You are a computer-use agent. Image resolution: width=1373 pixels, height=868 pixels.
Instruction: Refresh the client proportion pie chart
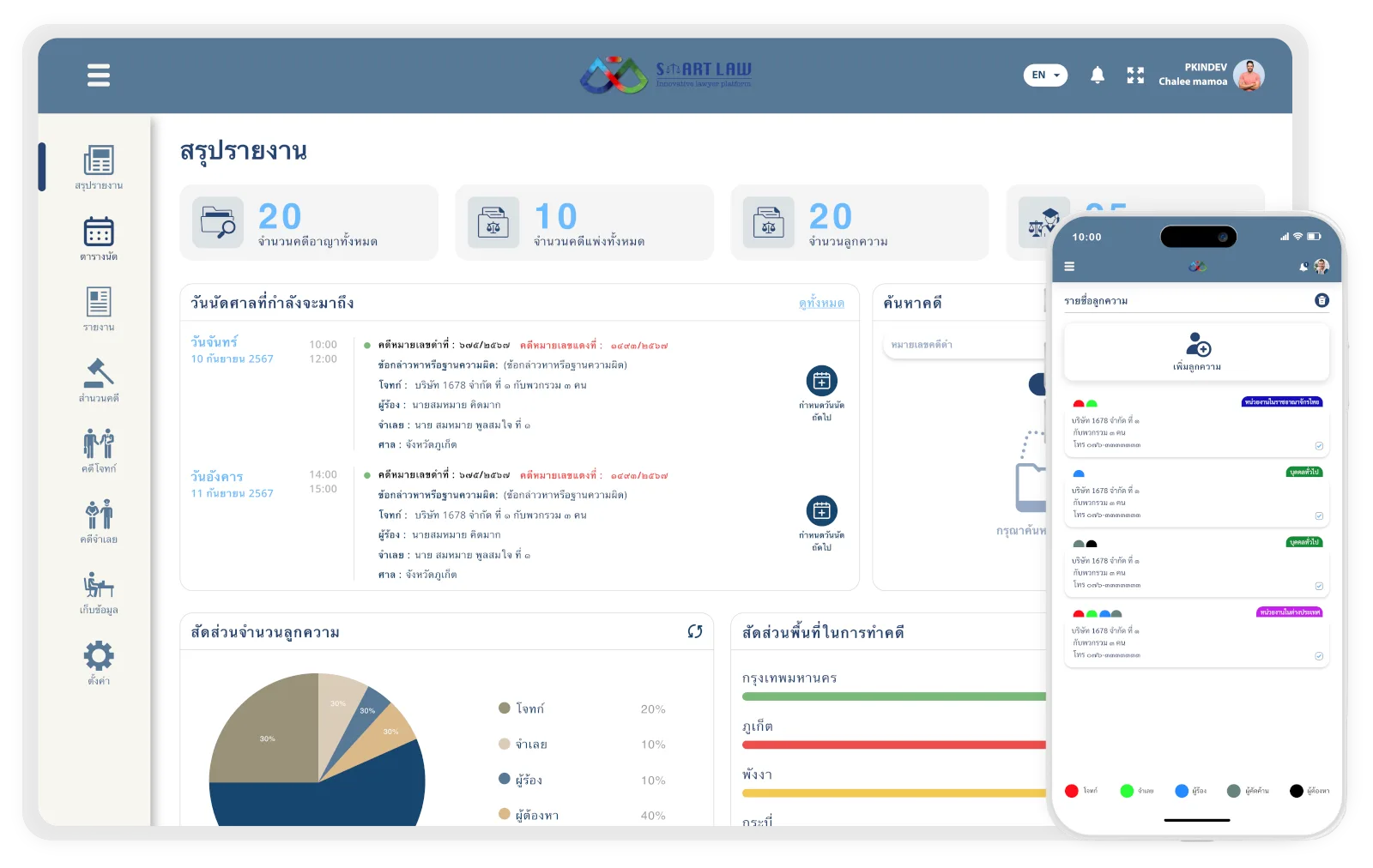695,631
